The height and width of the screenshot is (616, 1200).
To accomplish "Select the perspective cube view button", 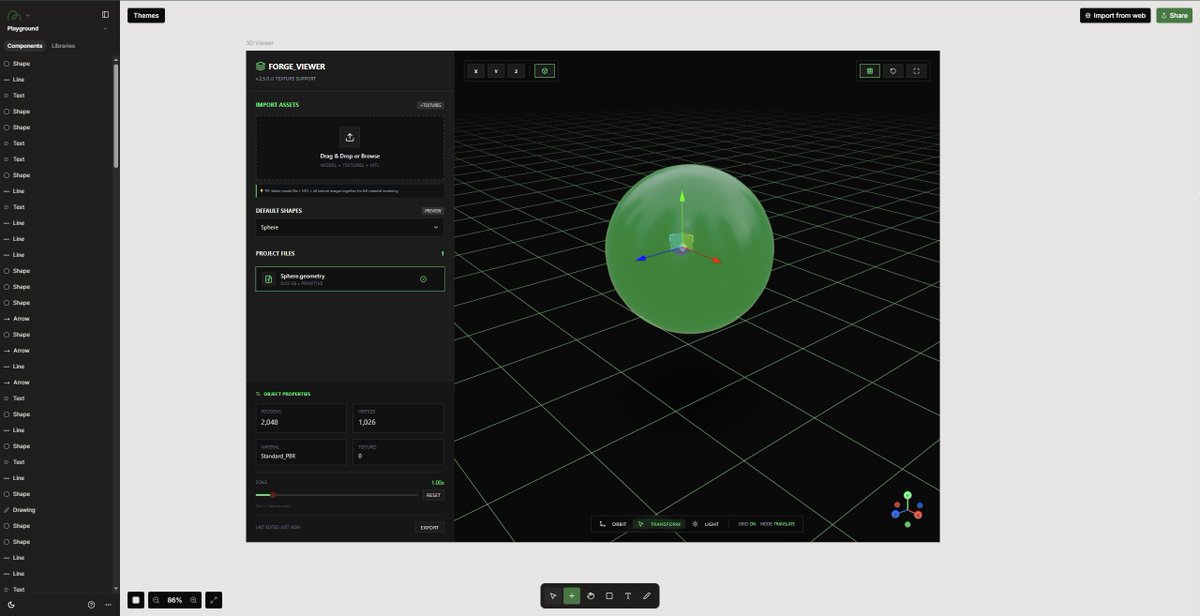I will (544, 71).
